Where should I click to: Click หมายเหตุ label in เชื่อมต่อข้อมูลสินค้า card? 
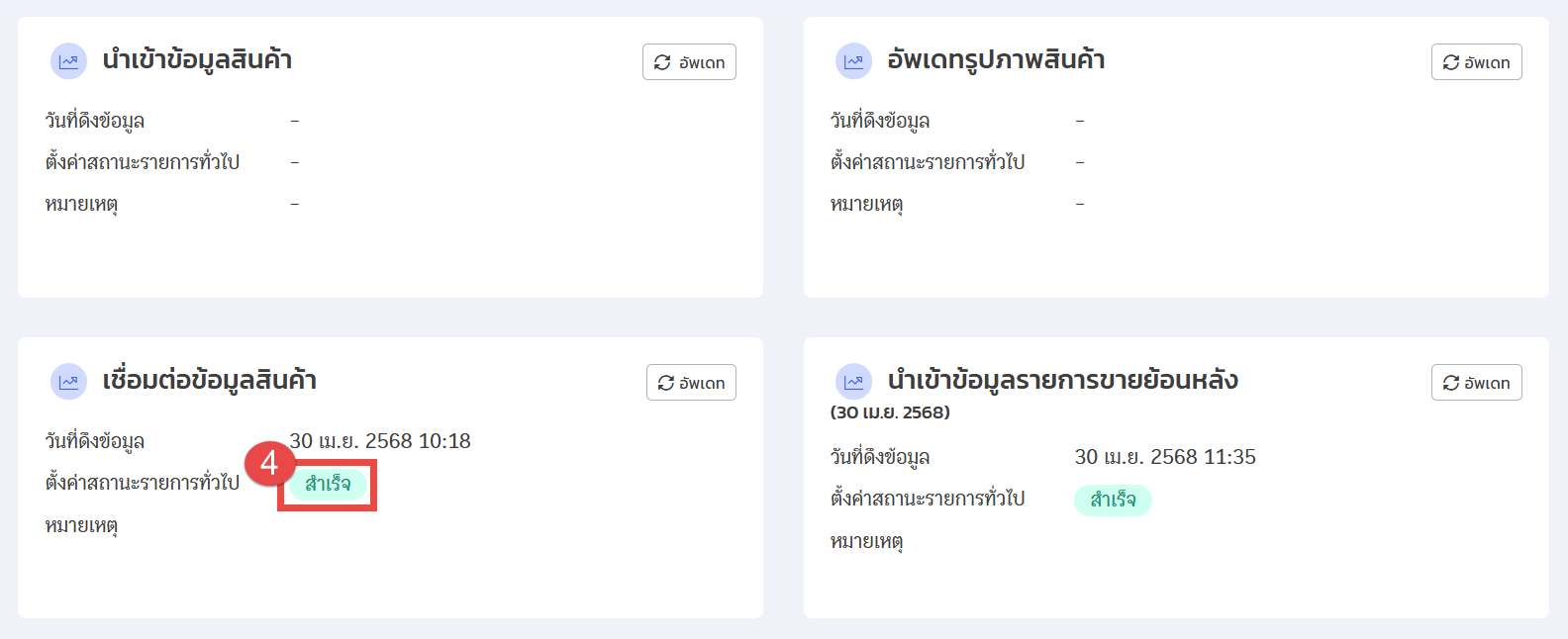point(81,525)
